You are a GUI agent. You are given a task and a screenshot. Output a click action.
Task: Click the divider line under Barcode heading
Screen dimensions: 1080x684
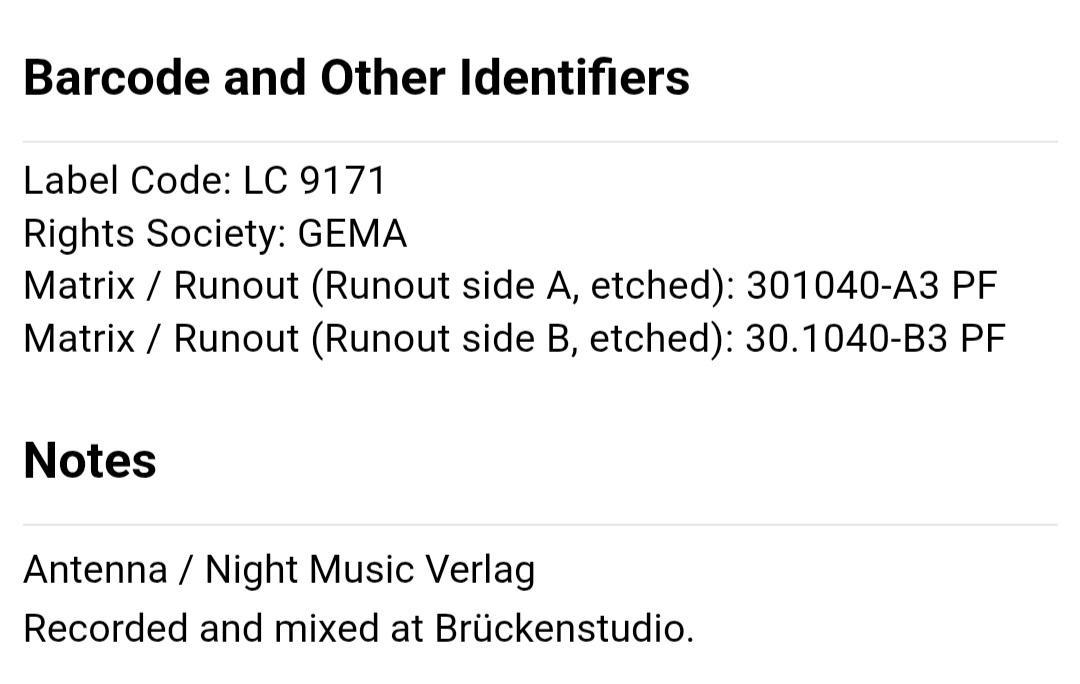(x=540, y=142)
